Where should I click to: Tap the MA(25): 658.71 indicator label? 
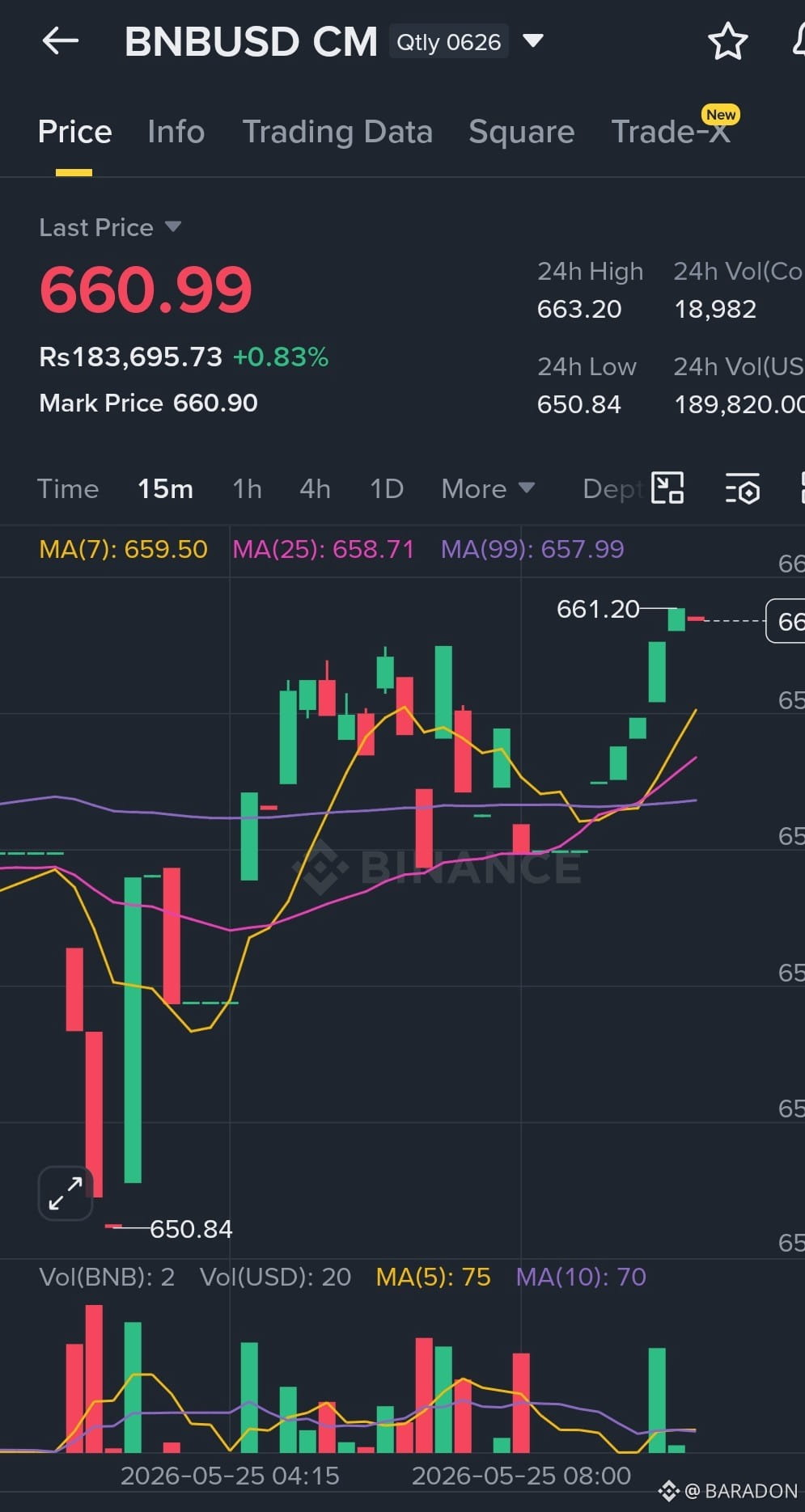[x=323, y=549]
